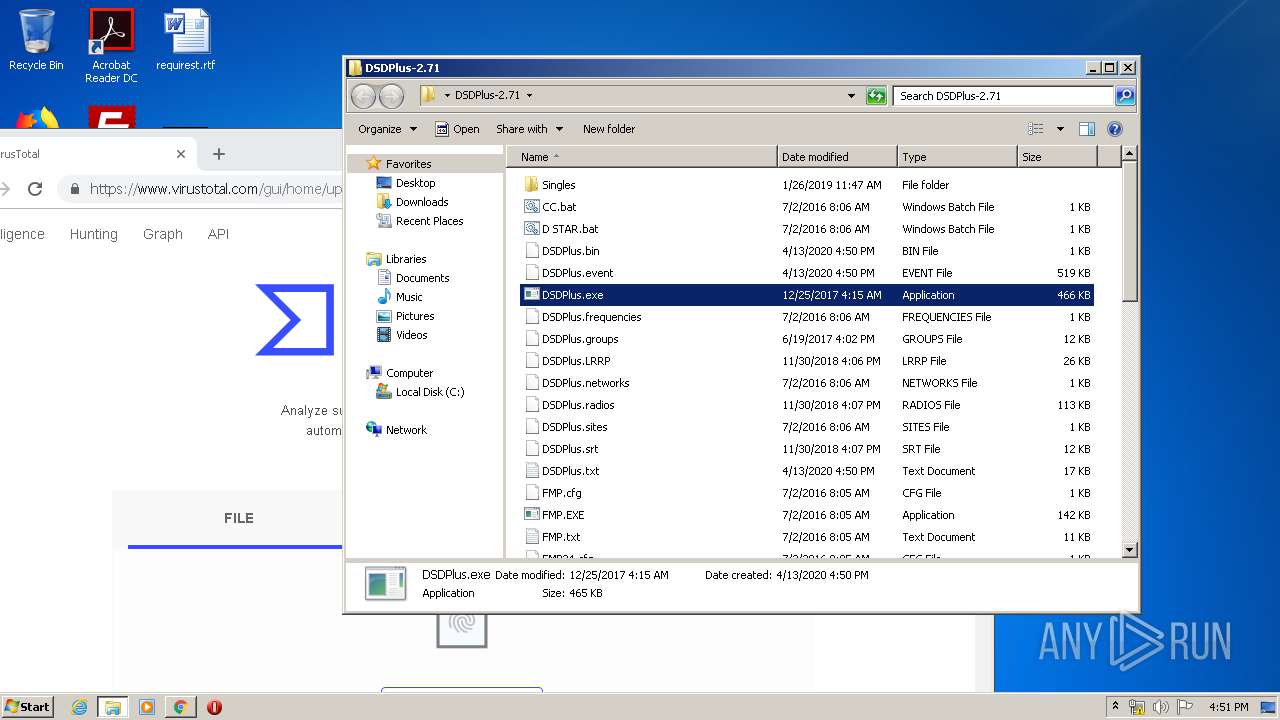Click the Explorer Back navigation button
This screenshot has width=1280, height=720.
coord(364,96)
